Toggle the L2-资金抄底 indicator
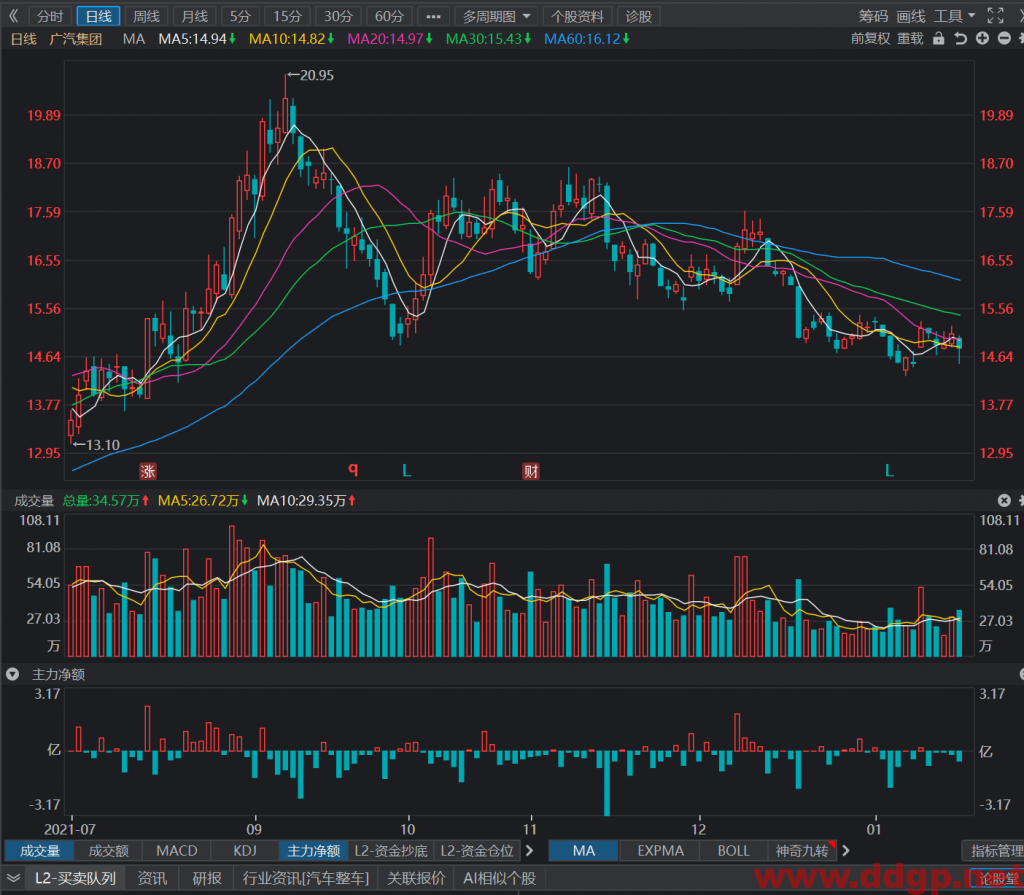Screen dimensions: 1024x895 391,851
